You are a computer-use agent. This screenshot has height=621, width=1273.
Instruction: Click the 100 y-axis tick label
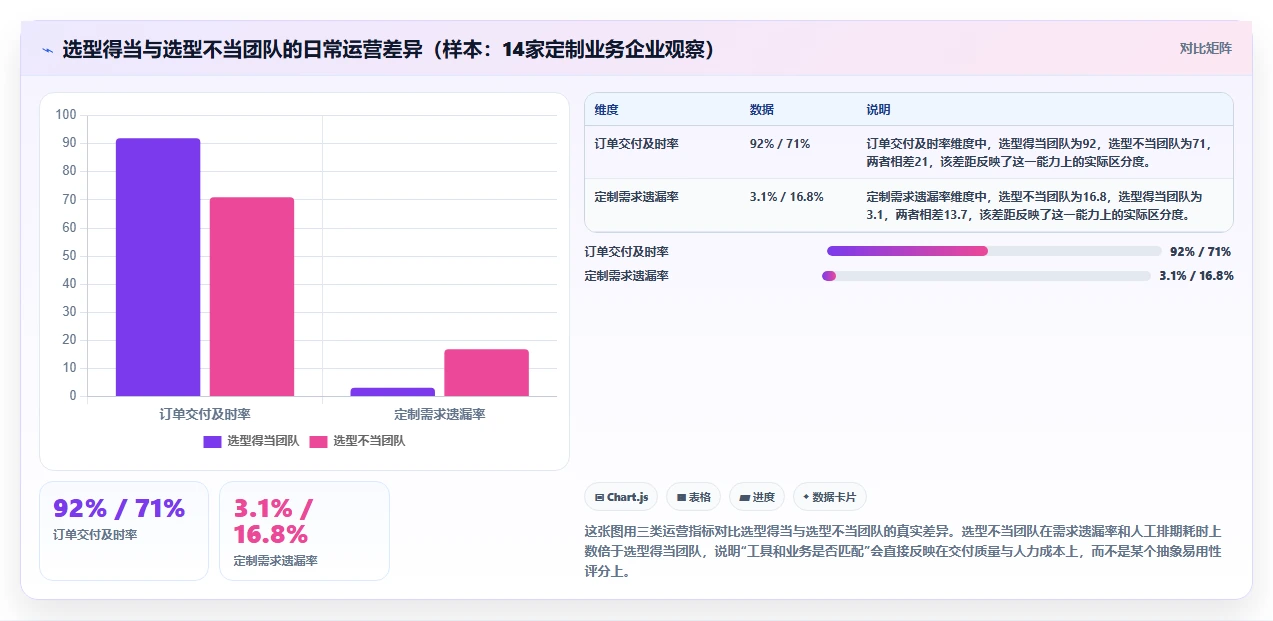tap(66, 115)
